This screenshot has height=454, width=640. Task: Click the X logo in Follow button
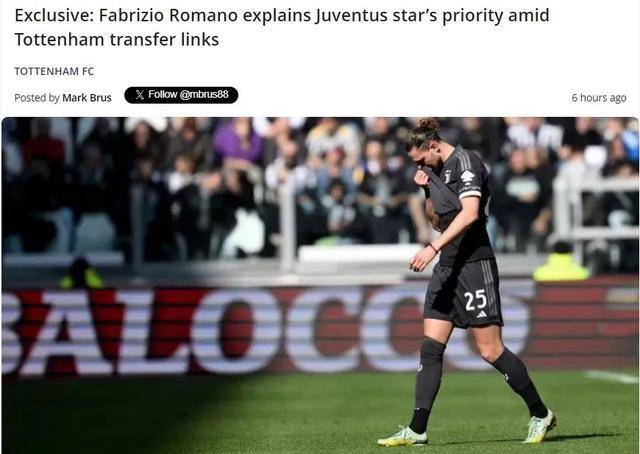click(x=140, y=95)
